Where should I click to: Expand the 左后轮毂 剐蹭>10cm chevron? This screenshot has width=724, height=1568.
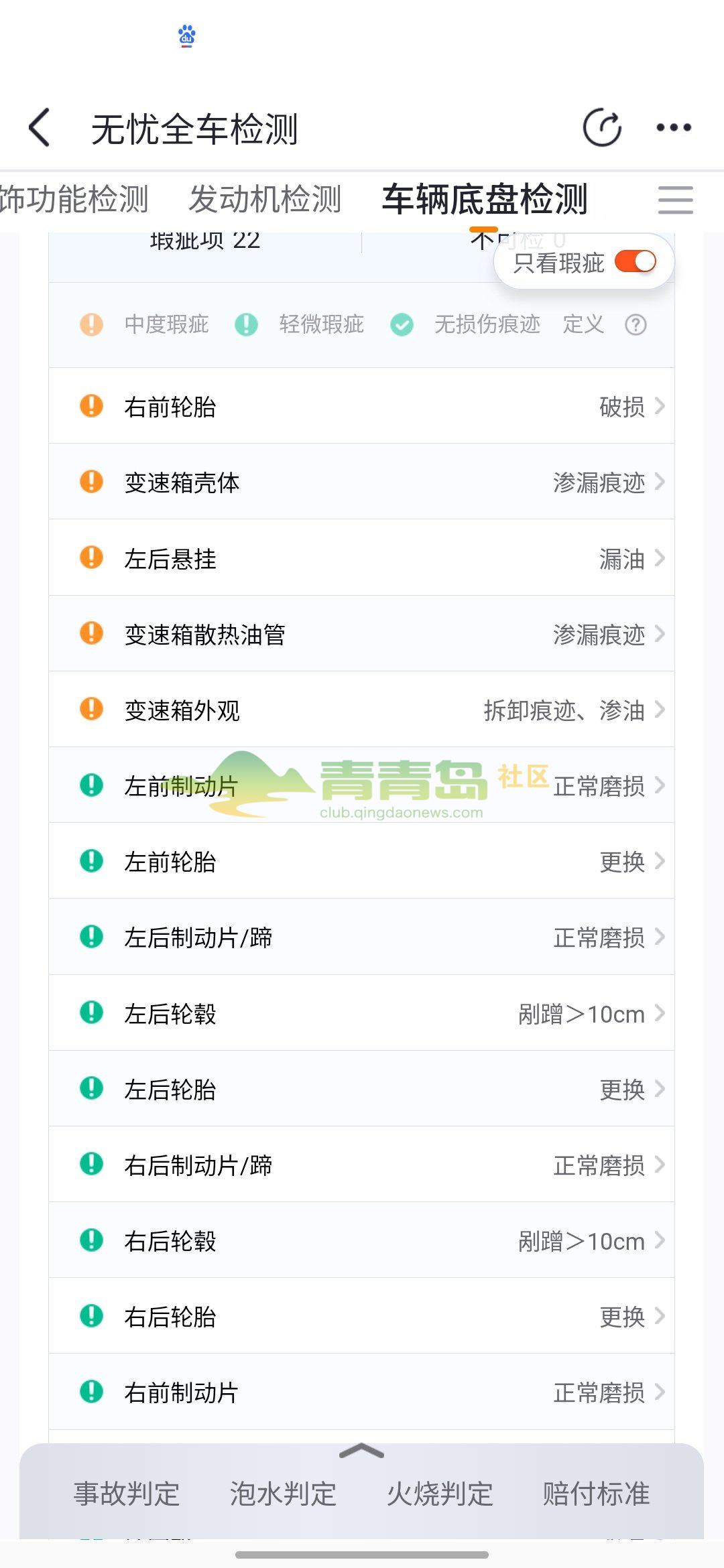click(x=660, y=1013)
